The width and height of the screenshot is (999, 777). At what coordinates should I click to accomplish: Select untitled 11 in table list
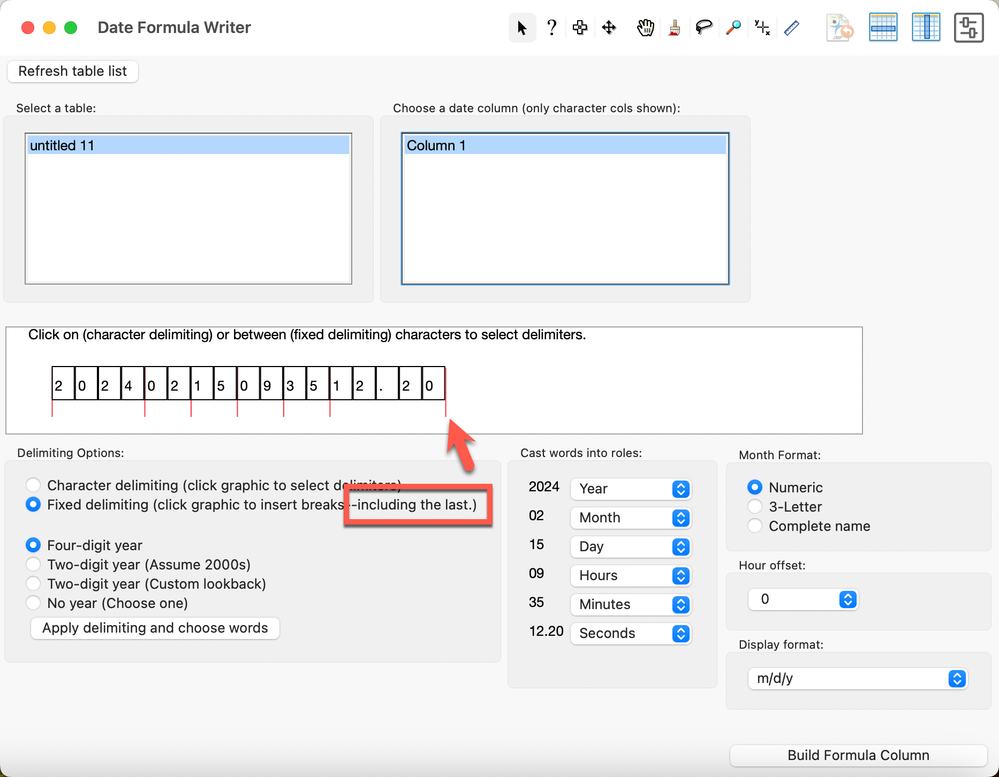click(189, 145)
